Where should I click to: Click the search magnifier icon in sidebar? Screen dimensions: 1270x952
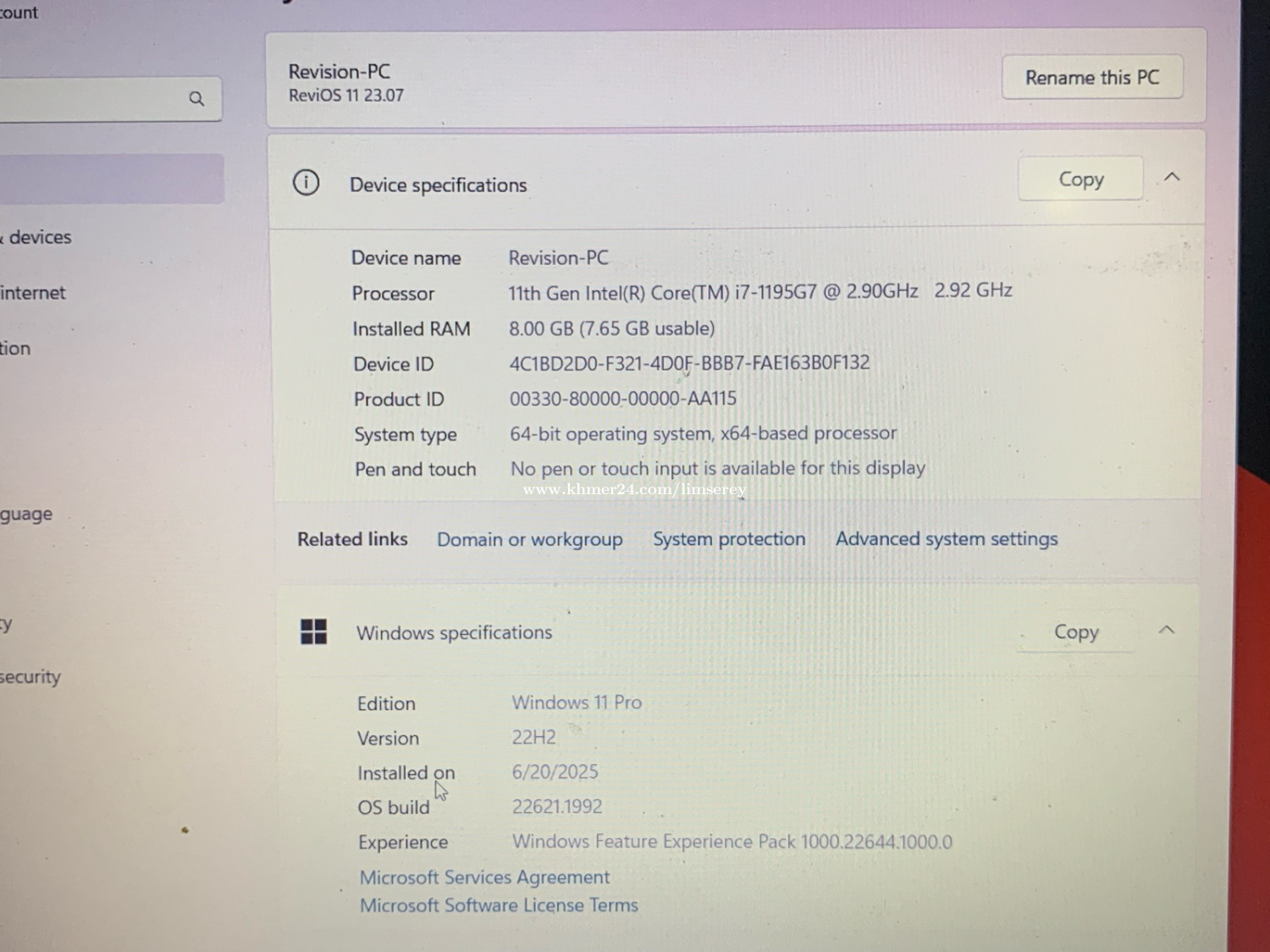pyautogui.click(x=196, y=98)
